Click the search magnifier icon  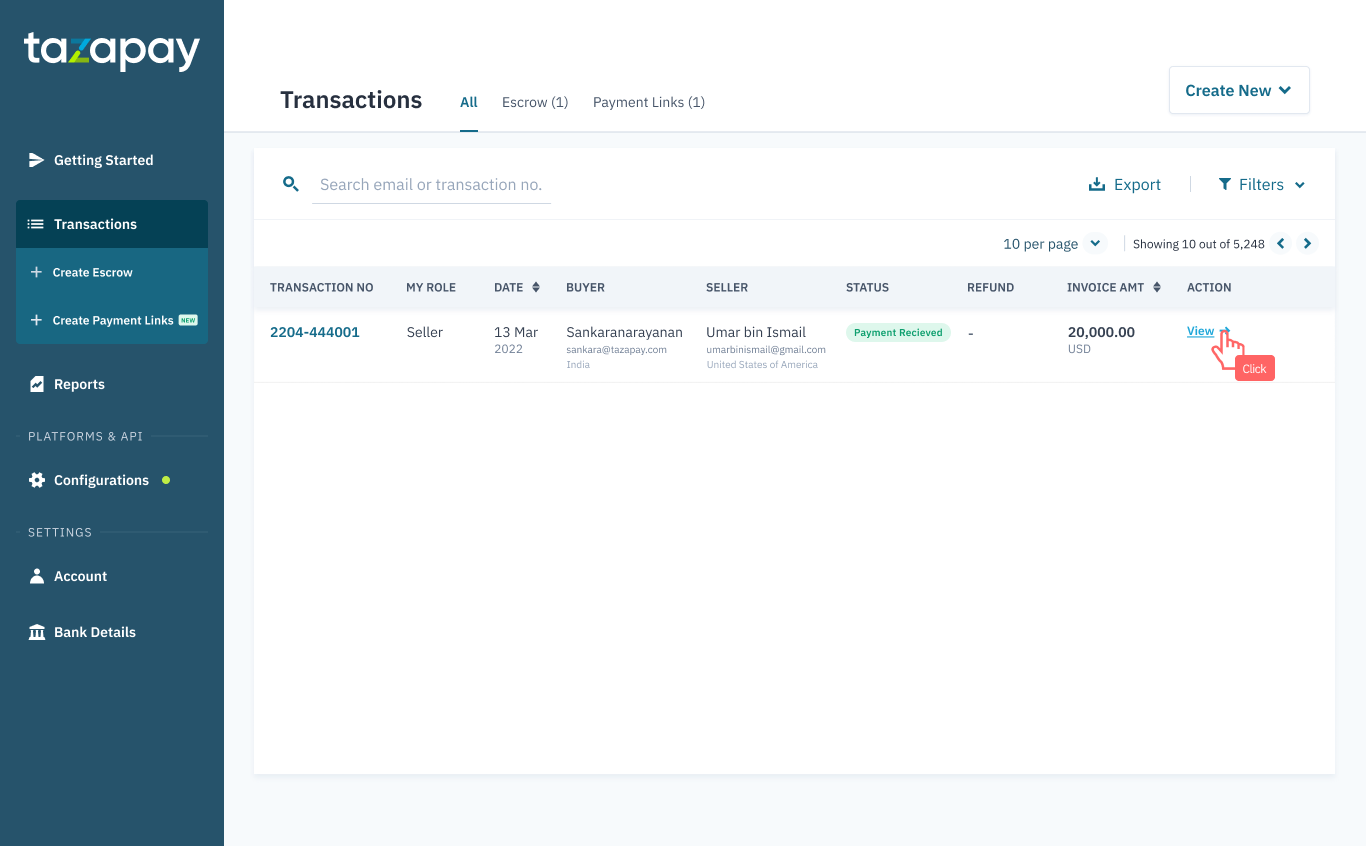click(x=291, y=184)
